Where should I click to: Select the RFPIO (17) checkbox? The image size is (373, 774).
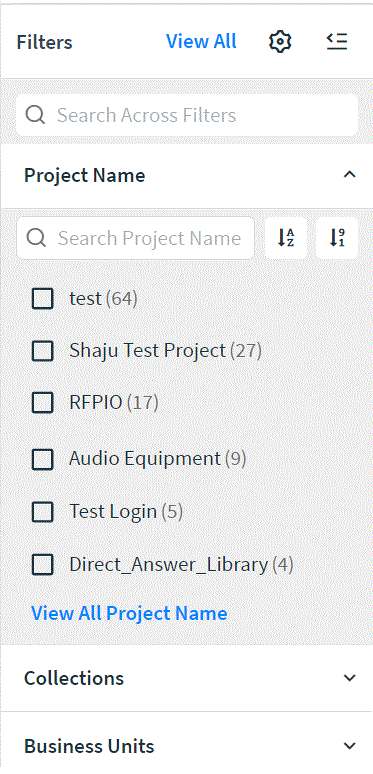tap(42, 403)
